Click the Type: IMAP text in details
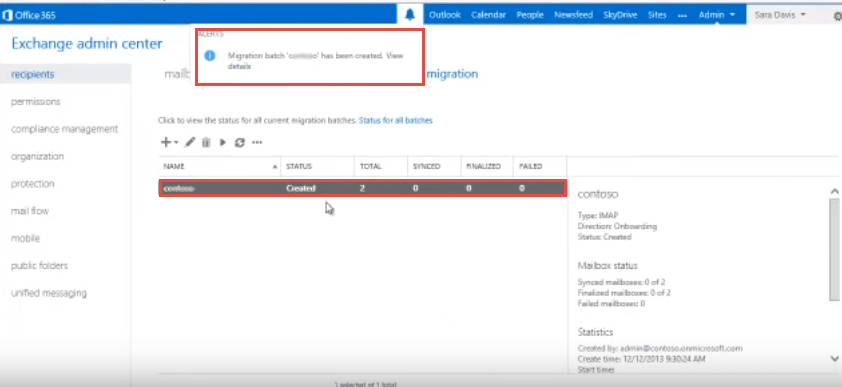The image size is (842, 387). pyautogui.click(x=598, y=216)
